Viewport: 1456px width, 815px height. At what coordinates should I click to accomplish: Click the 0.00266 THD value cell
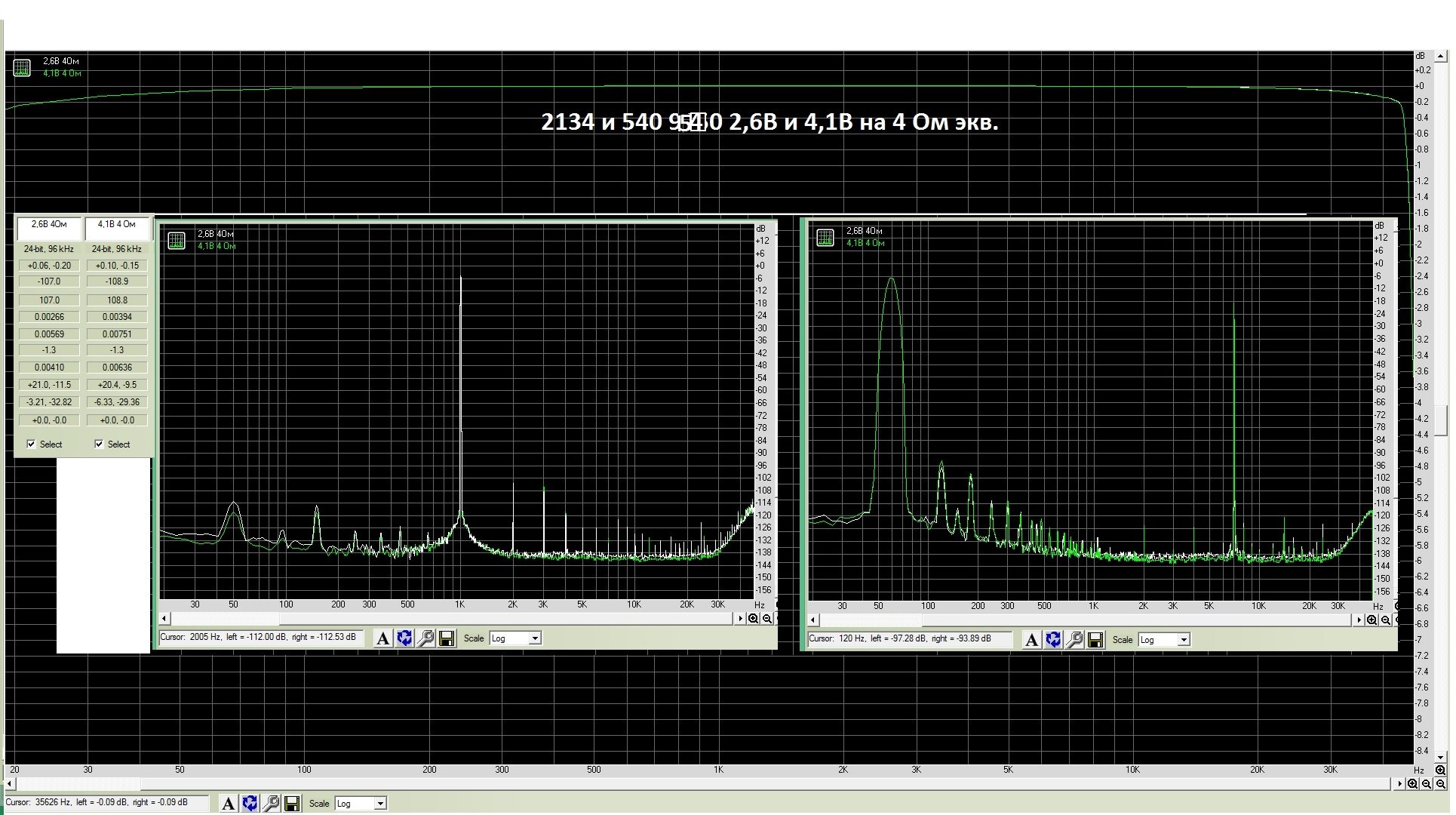click(49, 317)
